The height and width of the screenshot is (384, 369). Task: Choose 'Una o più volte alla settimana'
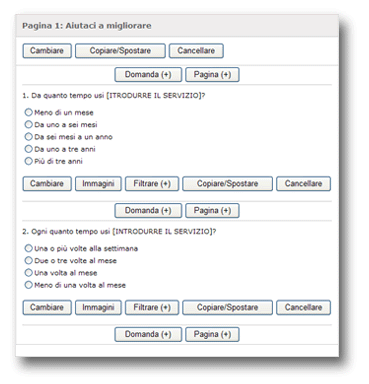coord(29,248)
